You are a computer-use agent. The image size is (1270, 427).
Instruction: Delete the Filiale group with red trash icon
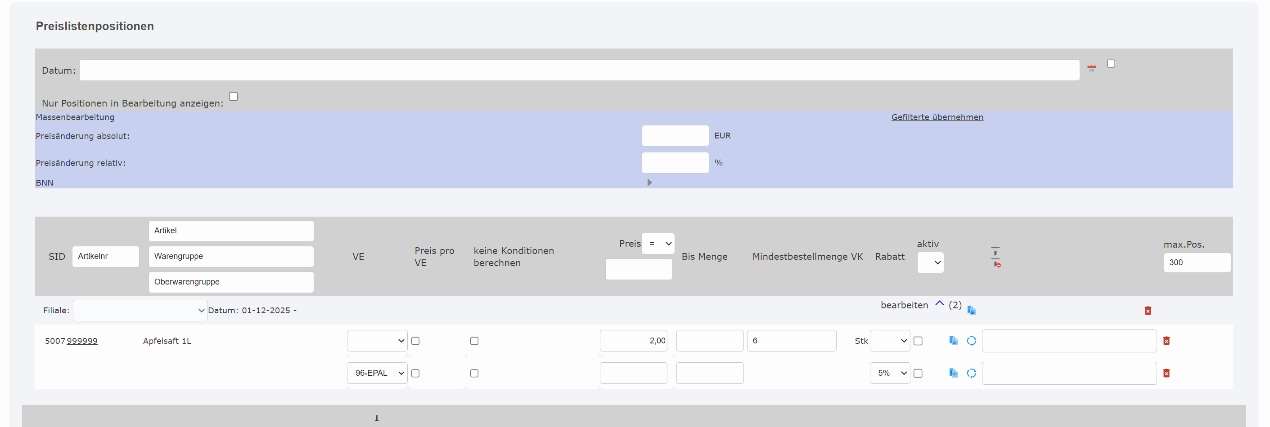1147,310
